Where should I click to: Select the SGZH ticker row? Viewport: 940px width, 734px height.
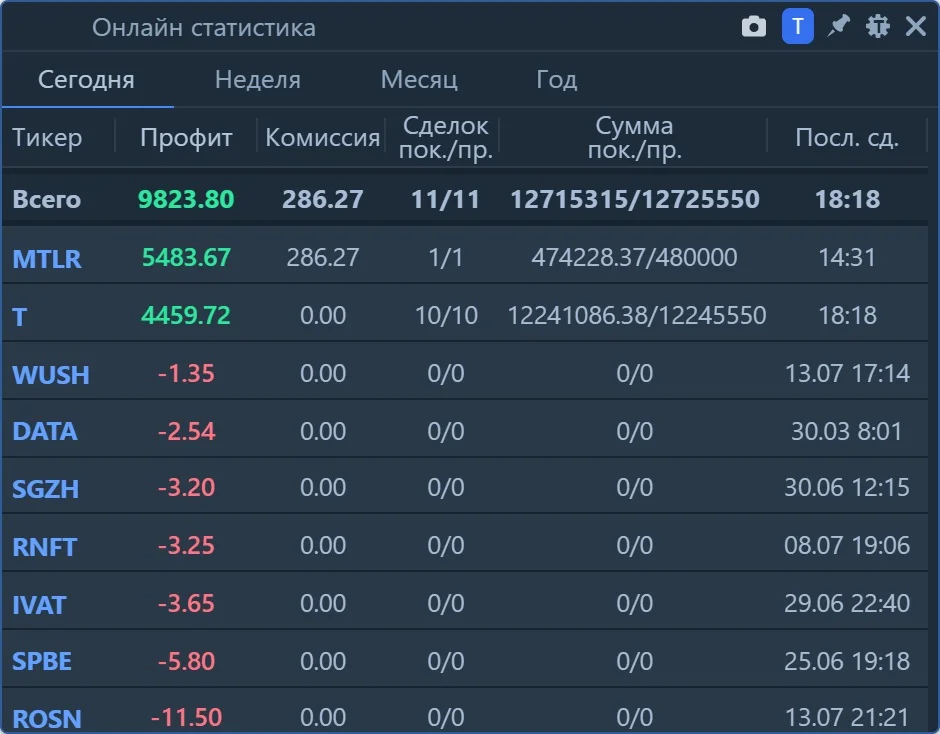(465, 488)
